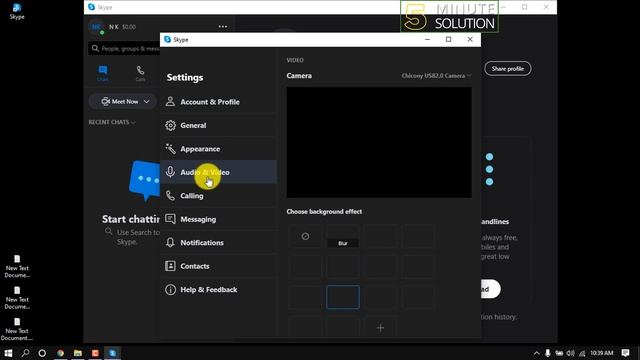Expand the Chicony USB2.0 Camera dropdown
The image size is (640, 360).
coord(436,76)
